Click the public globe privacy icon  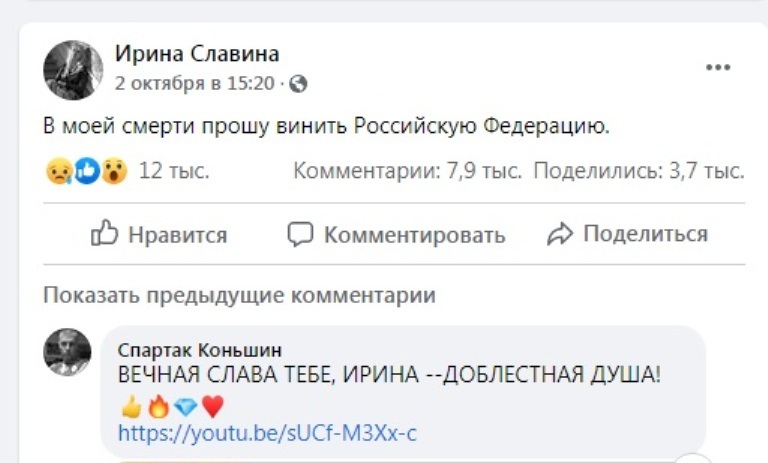298,84
